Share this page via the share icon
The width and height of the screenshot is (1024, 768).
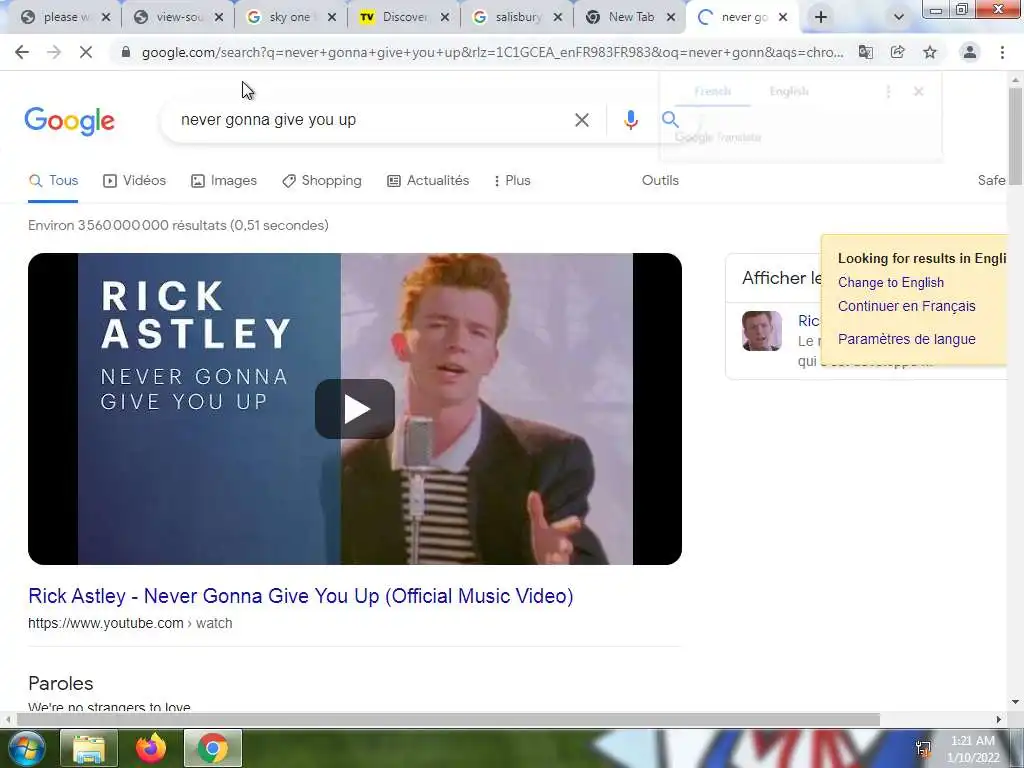coord(898,52)
